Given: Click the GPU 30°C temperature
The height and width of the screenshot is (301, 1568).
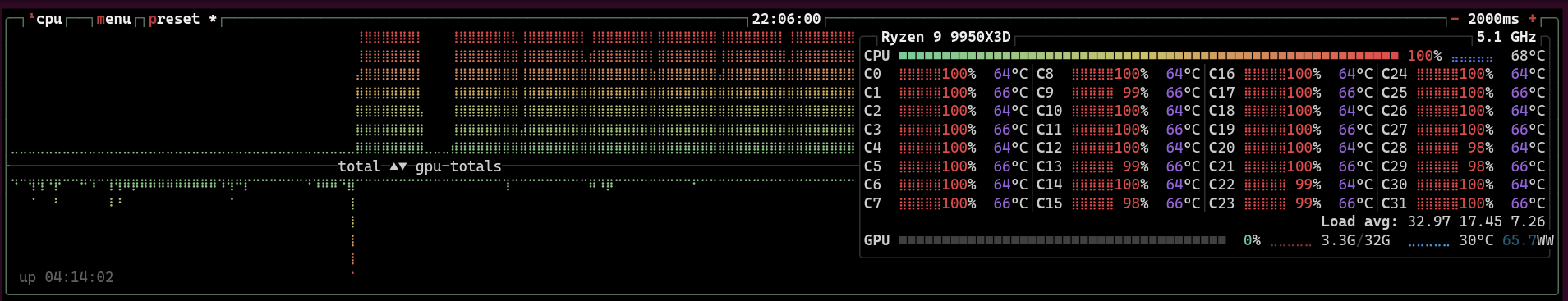Looking at the screenshot, I should click(1476, 240).
